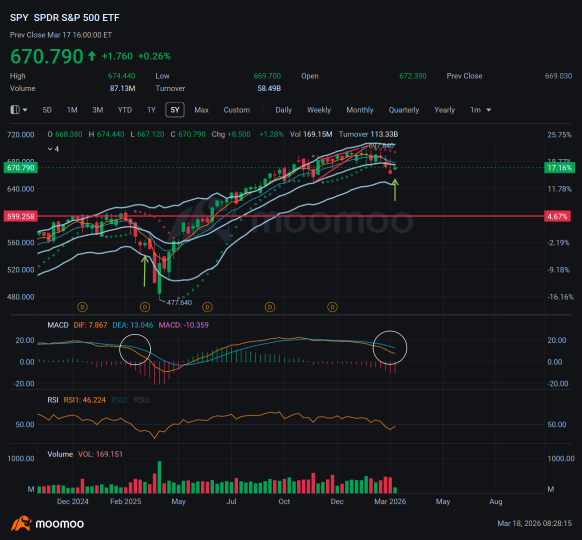Screen dimensions: 582x540
Task: Select the 1Y time range
Action: [151, 110]
